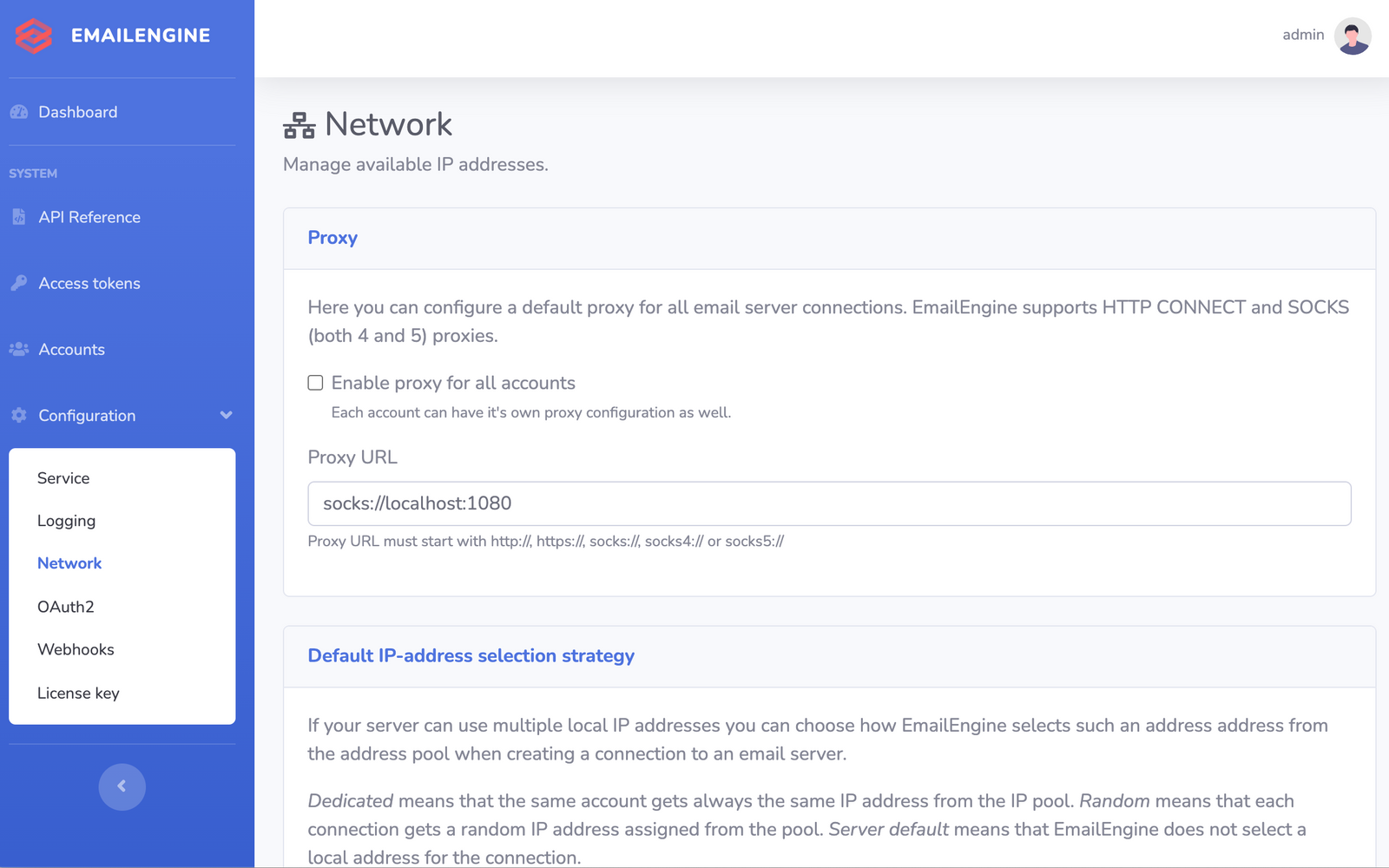Click the Dashboard gauge icon

point(19,112)
